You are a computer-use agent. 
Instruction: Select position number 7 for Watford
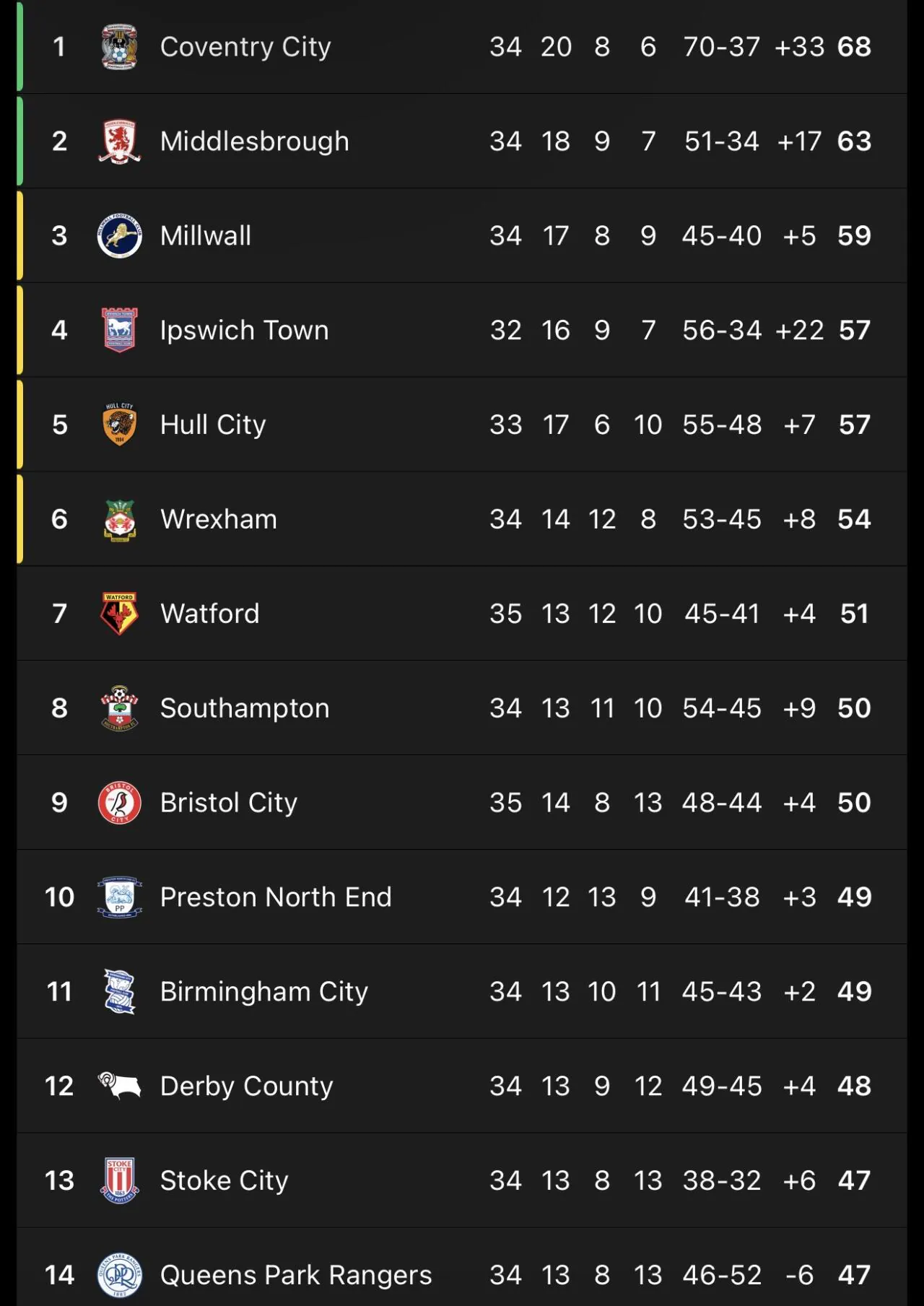[59, 614]
